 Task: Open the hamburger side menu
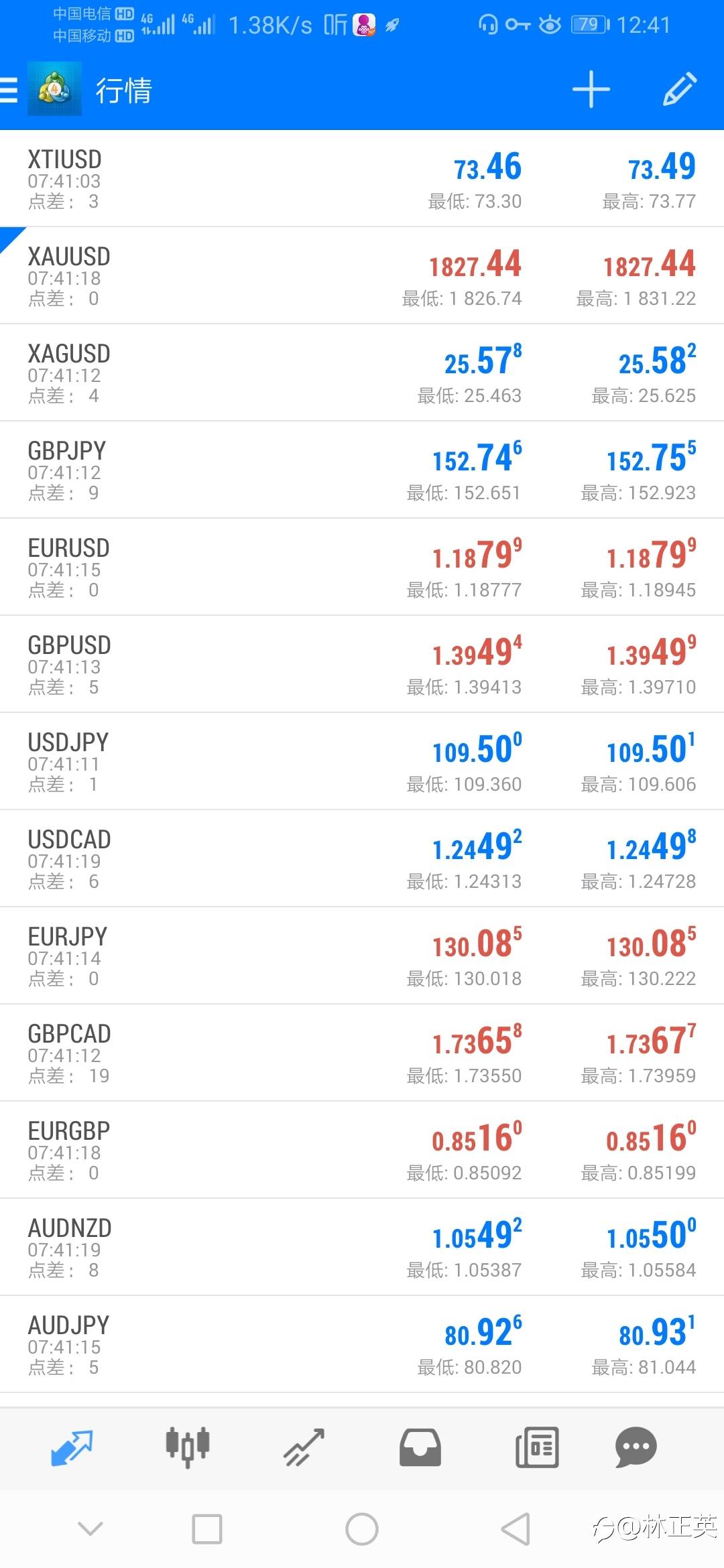pos(9,90)
